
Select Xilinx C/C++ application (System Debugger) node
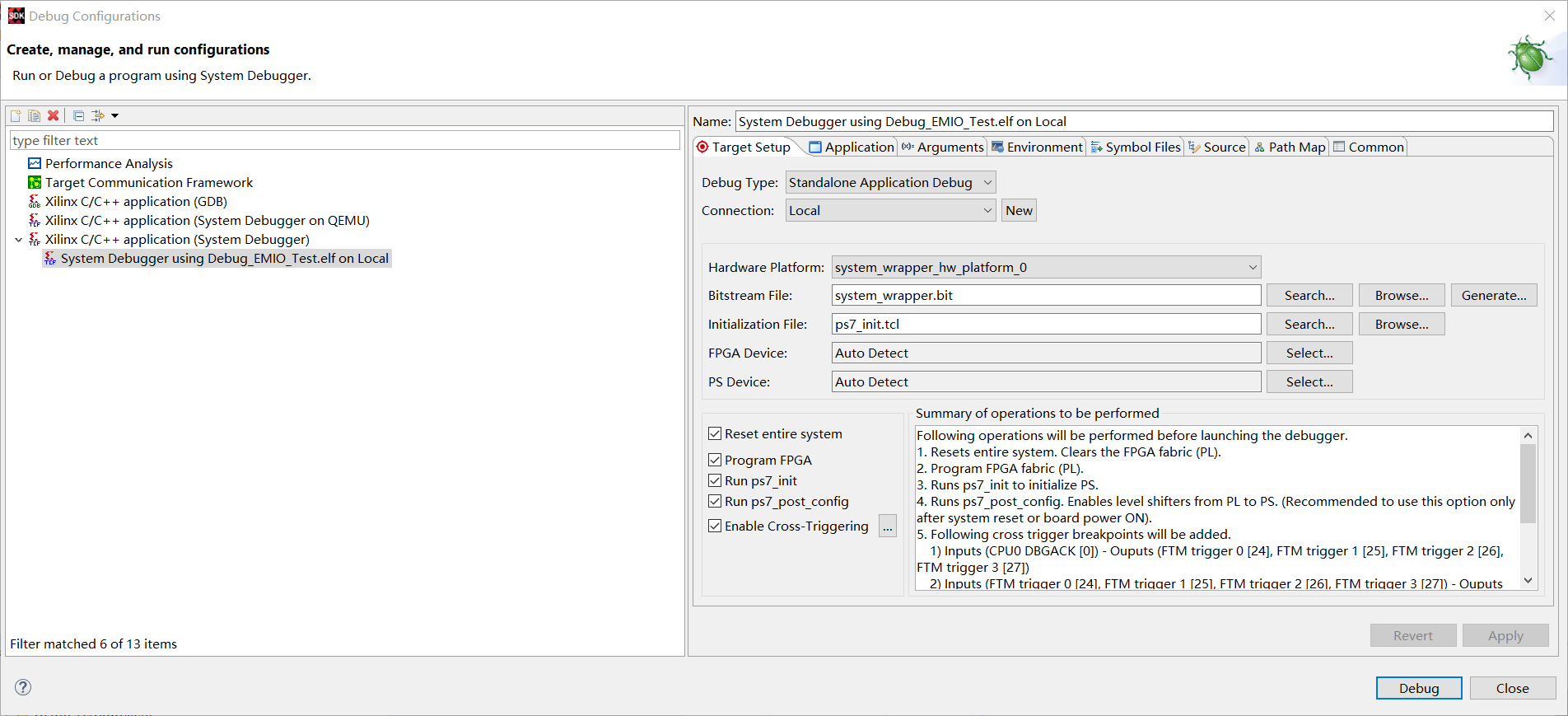coord(177,239)
